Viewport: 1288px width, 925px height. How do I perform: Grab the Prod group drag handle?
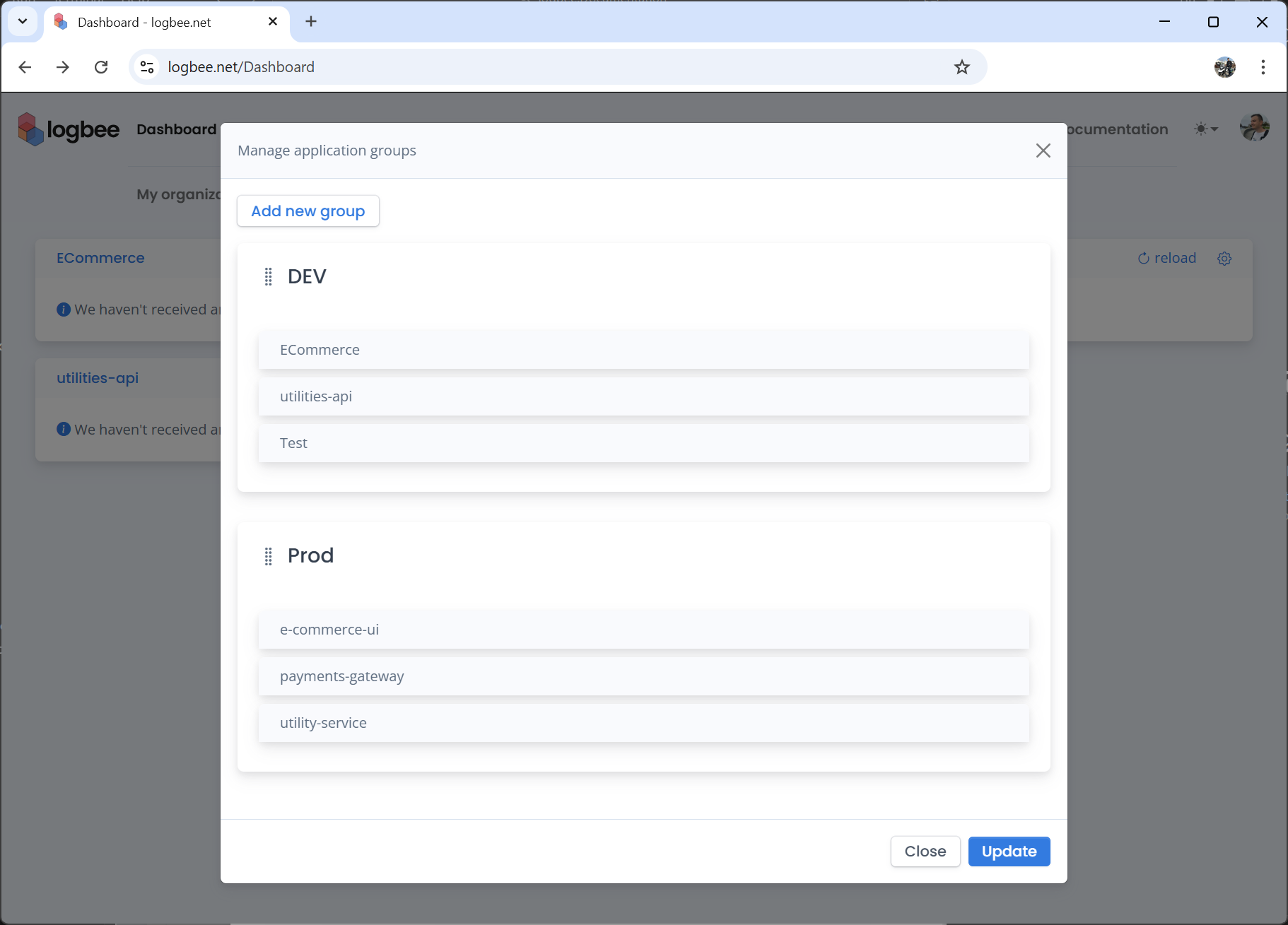268,556
